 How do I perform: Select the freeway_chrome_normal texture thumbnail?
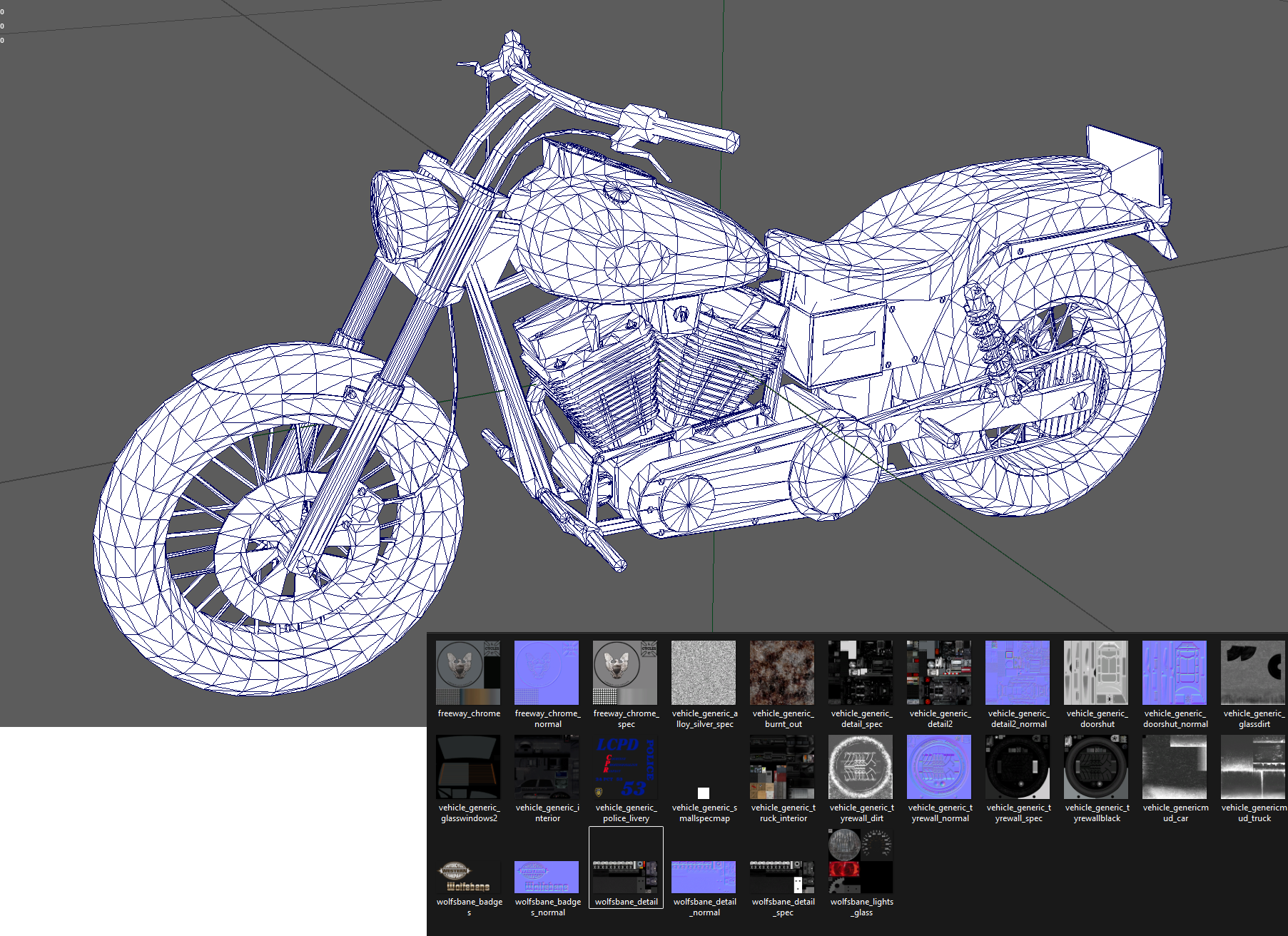547,673
